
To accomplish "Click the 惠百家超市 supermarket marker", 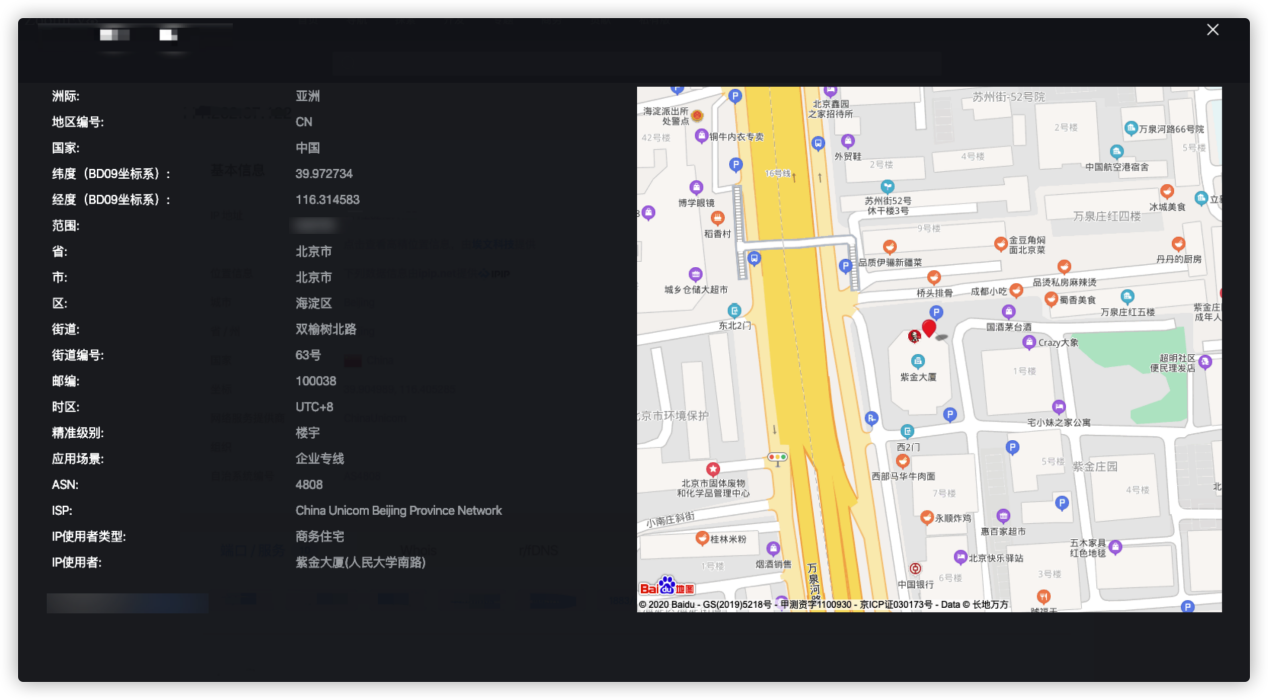I will click(1002, 515).
